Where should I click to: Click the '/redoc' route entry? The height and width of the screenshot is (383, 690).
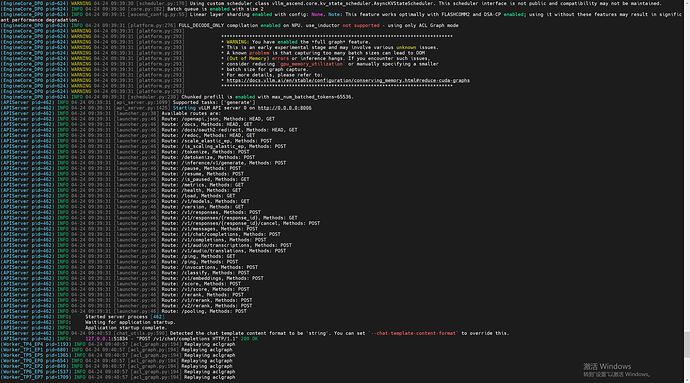coord(208,136)
